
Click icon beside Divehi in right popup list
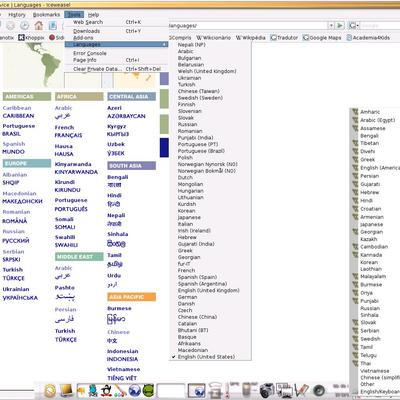(x=355, y=151)
